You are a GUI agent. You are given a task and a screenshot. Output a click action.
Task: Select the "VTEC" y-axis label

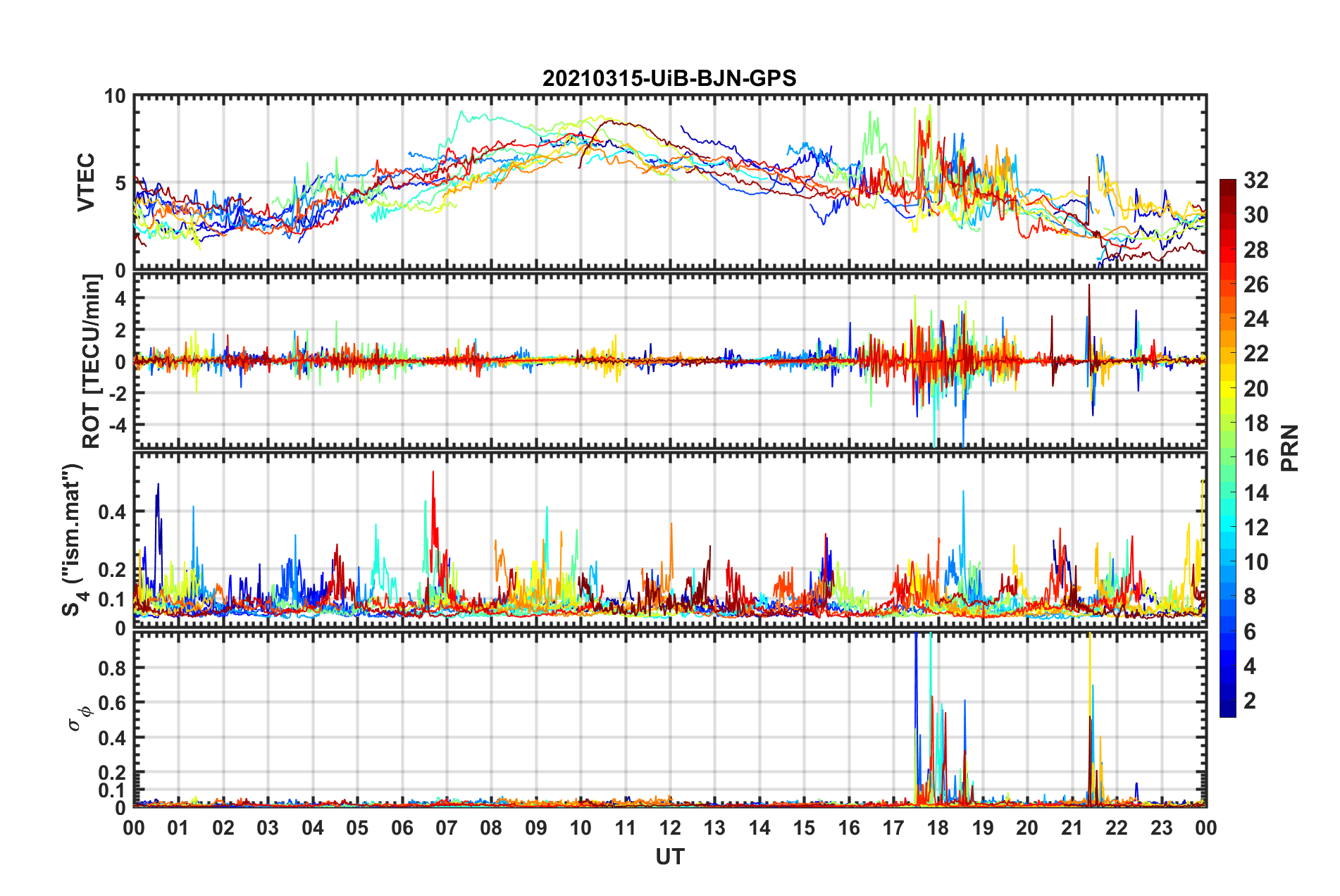pyautogui.click(x=86, y=182)
